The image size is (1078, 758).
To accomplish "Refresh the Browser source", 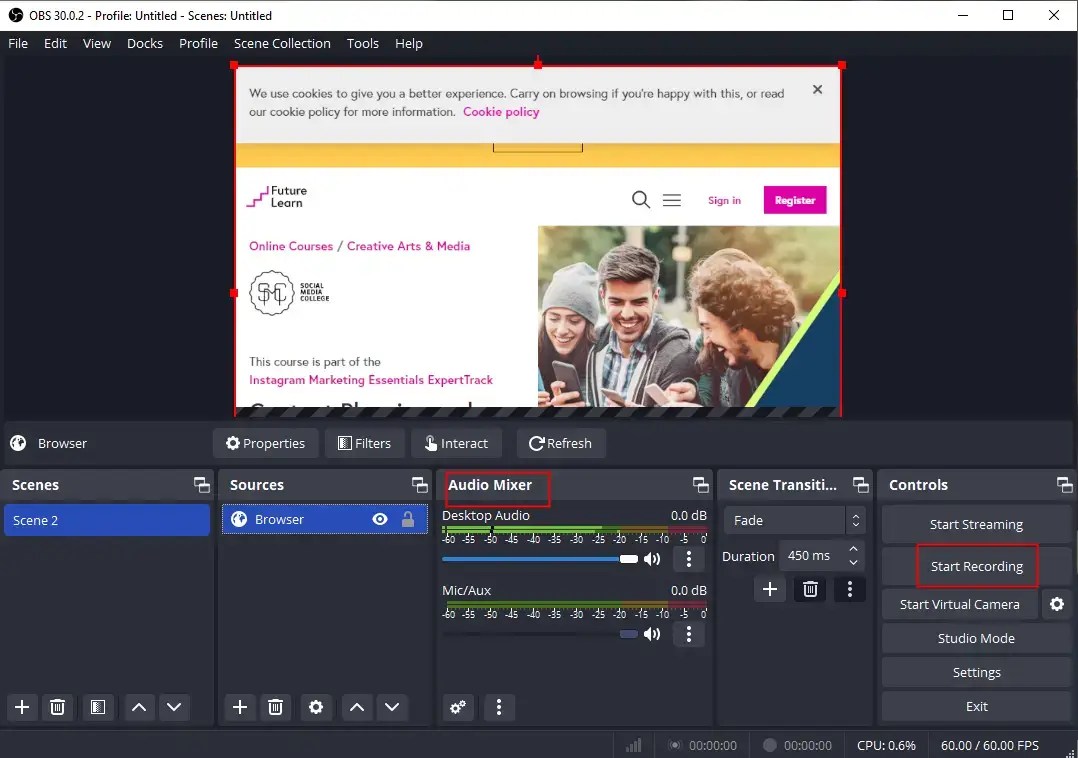I will pyautogui.click(x=560, y=443).
